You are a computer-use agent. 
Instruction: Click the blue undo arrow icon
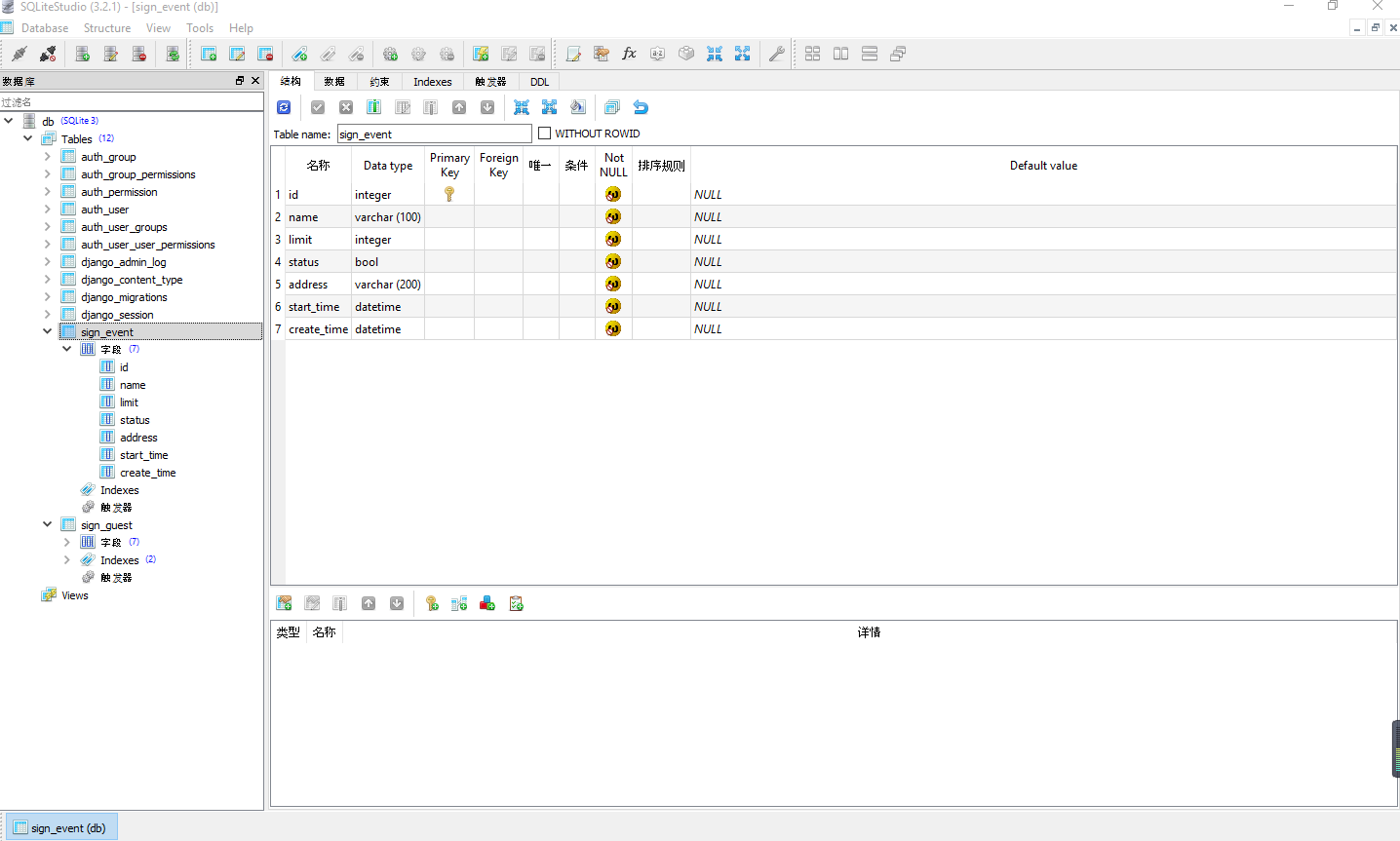point(641,107)
